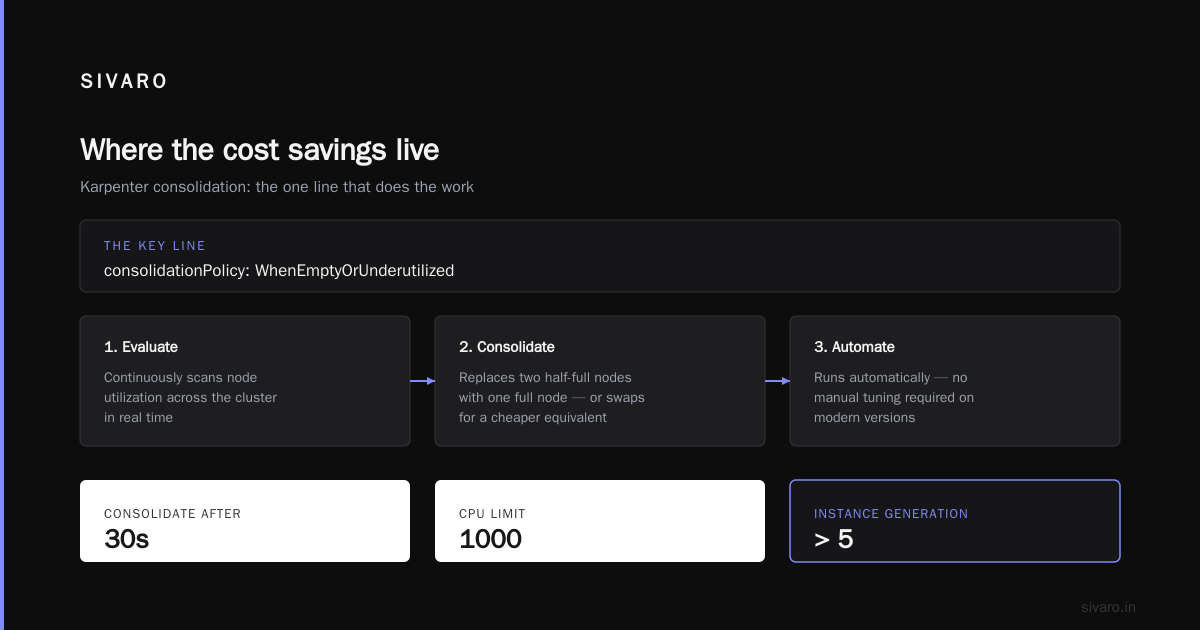The width and height of the screenshot is (1200, 630).
Task: Select the 'Where the cost savings live' heading
Action: (260, 150)
